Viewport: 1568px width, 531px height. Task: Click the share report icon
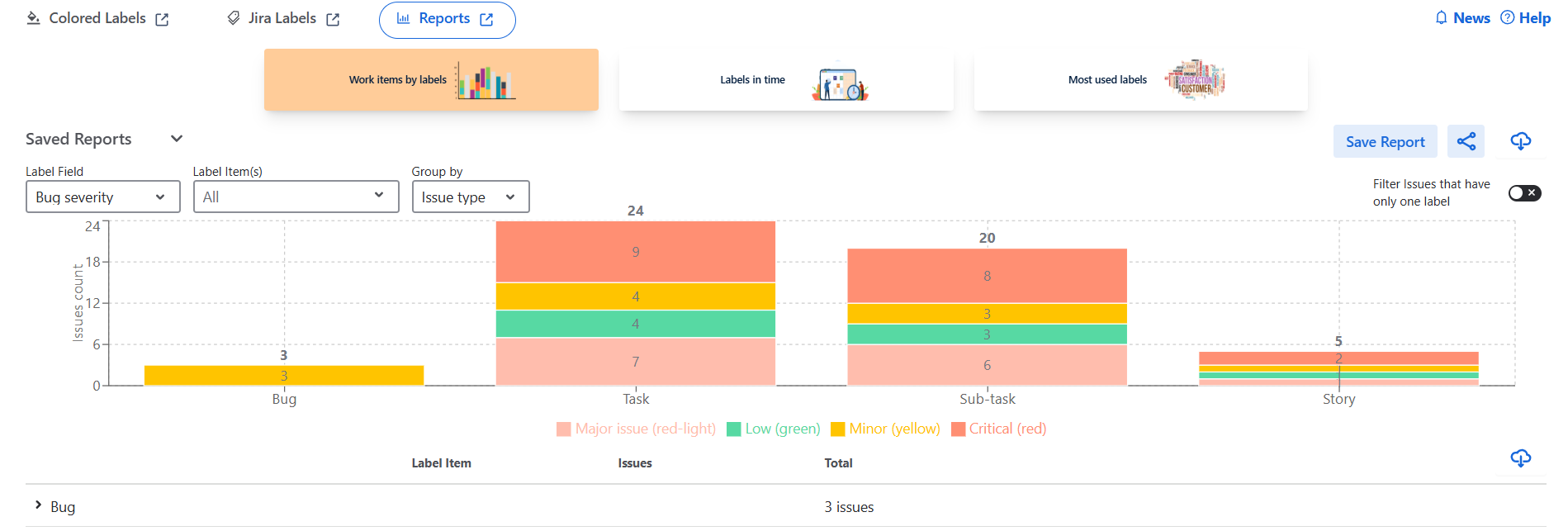tap(1466, 141)
